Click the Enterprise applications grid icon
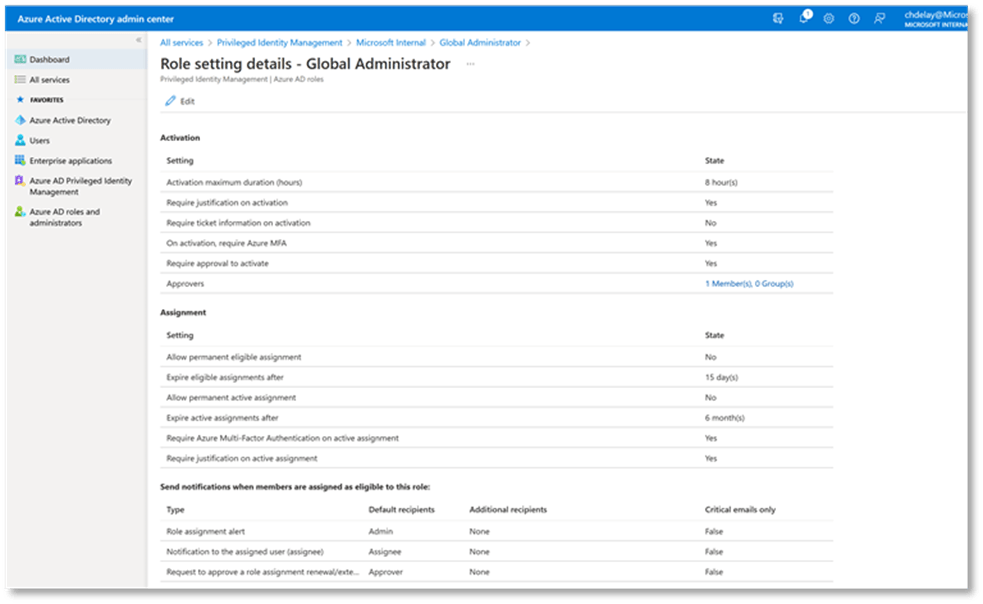Viewport: 983px width, 604px height. (x=20, y=160)
